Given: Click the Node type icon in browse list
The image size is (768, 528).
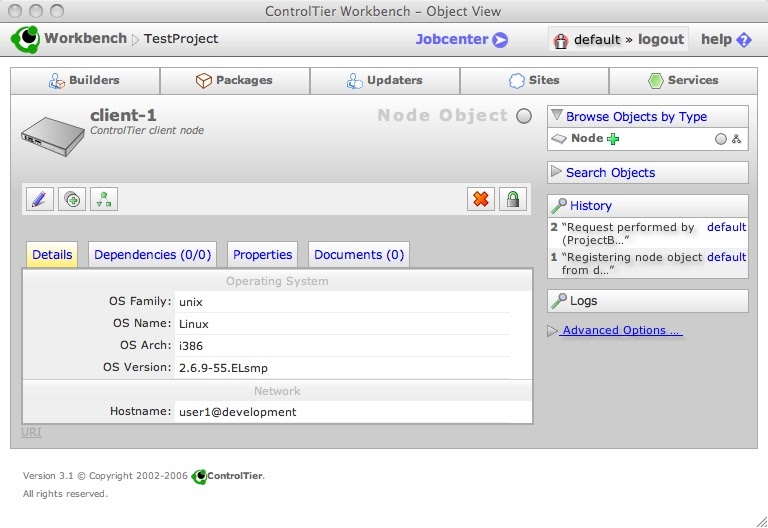Looking at the screenshot, I should pyautogui.click(x=559, y=139).
